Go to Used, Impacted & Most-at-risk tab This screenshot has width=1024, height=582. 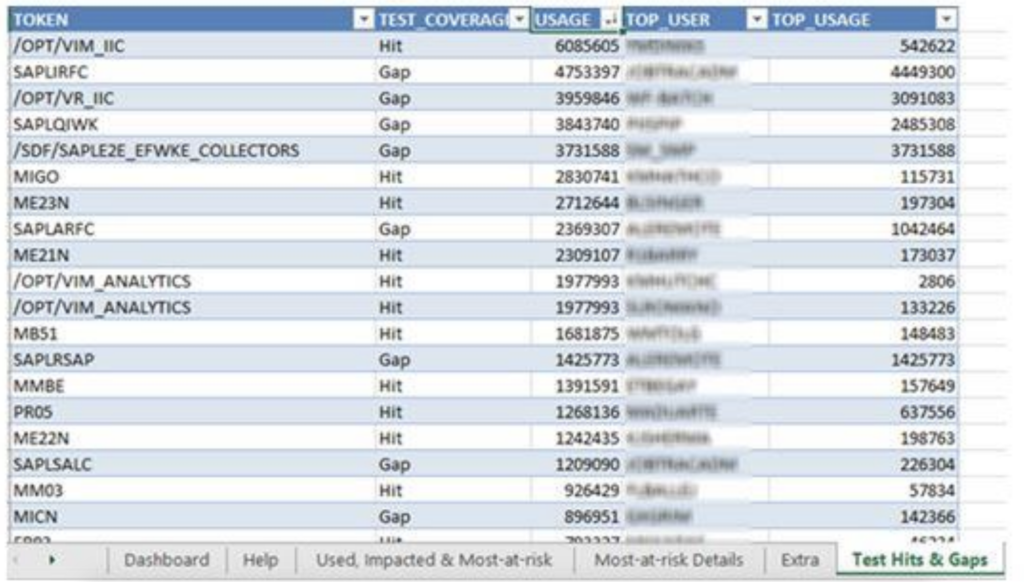[x=434, y=560]
